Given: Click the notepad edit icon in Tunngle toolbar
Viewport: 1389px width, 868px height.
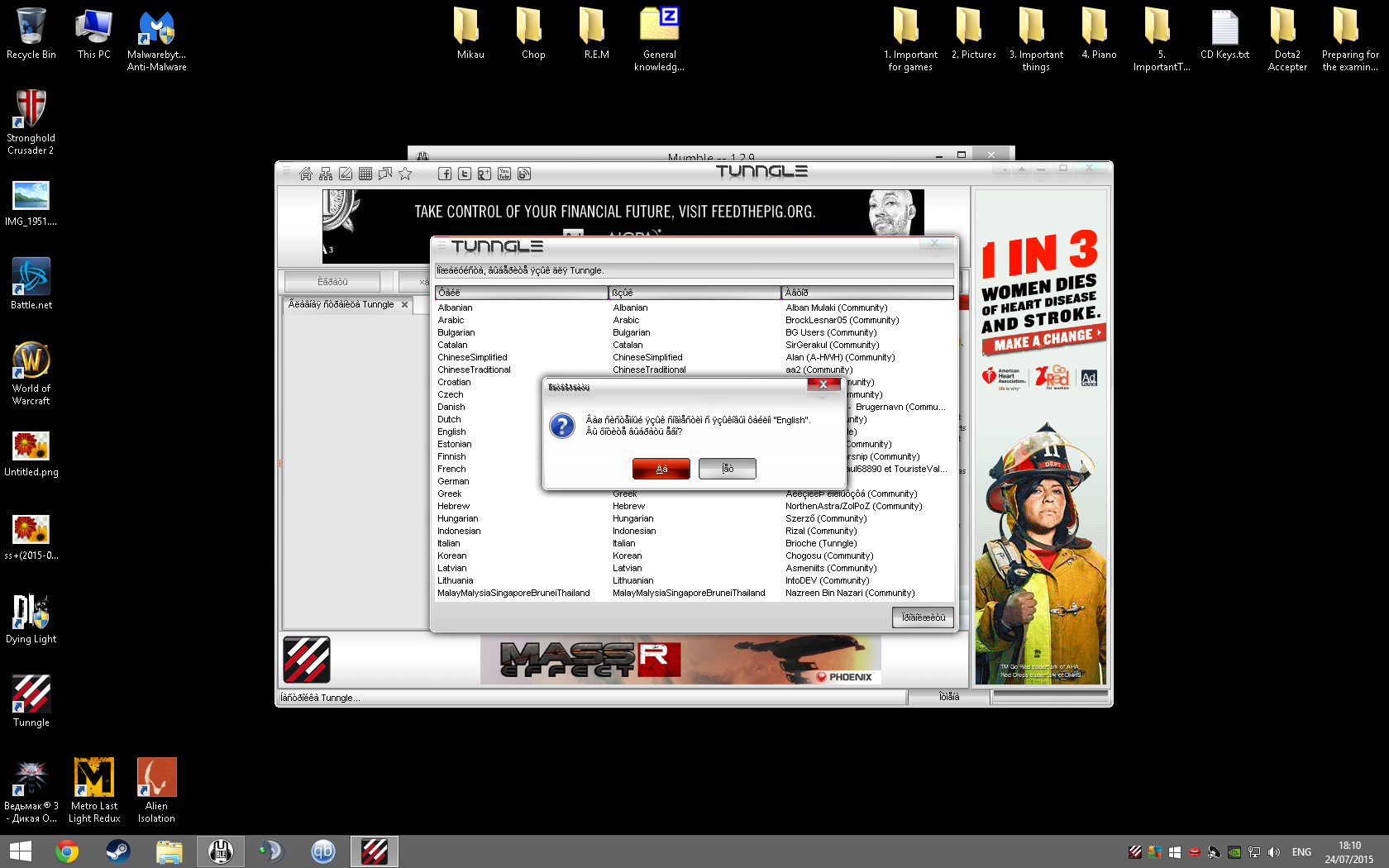Looking at the screenshot, I should (x=346, y=174).
